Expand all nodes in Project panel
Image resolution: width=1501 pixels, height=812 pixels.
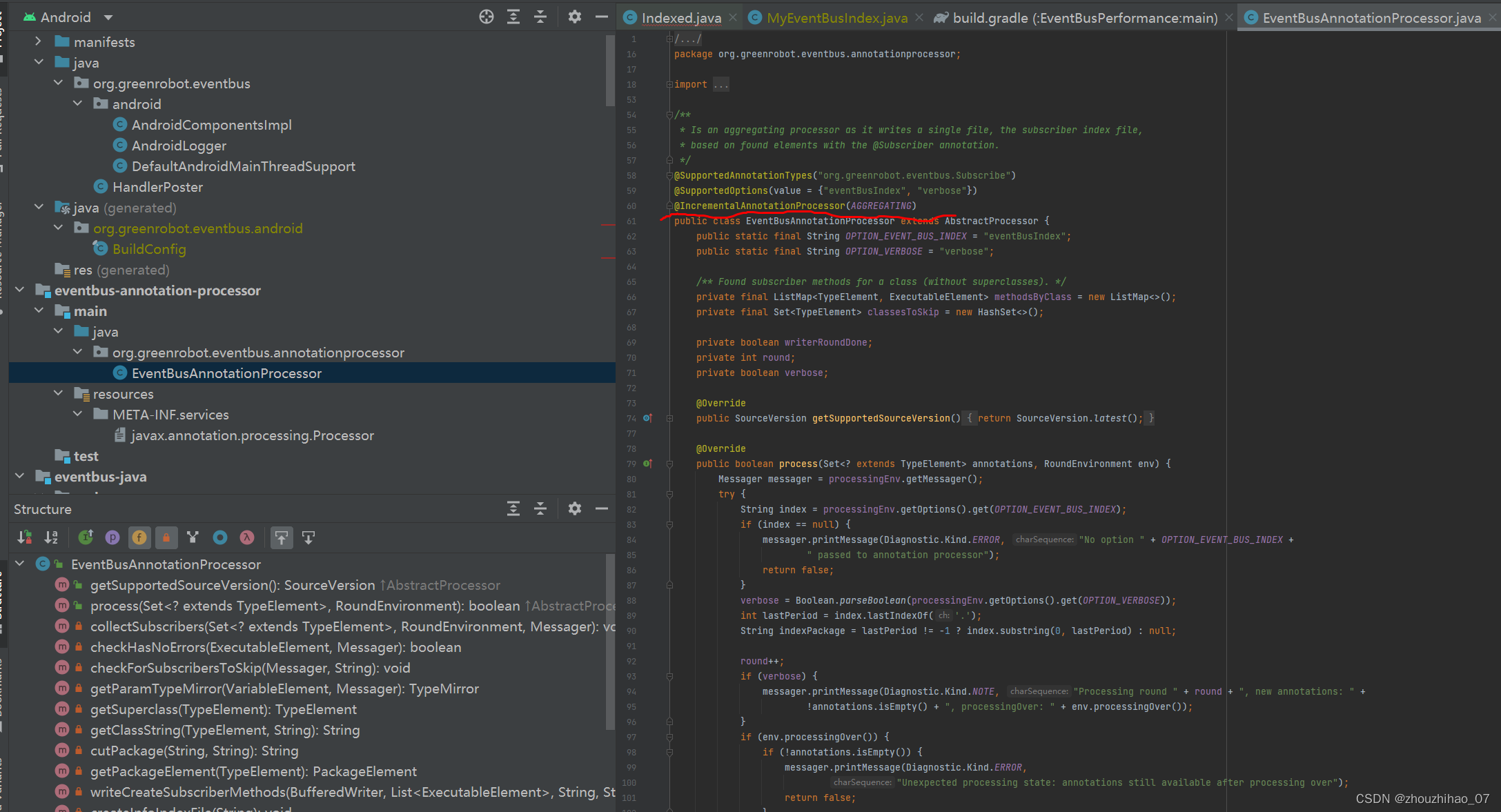pos(513,17)
